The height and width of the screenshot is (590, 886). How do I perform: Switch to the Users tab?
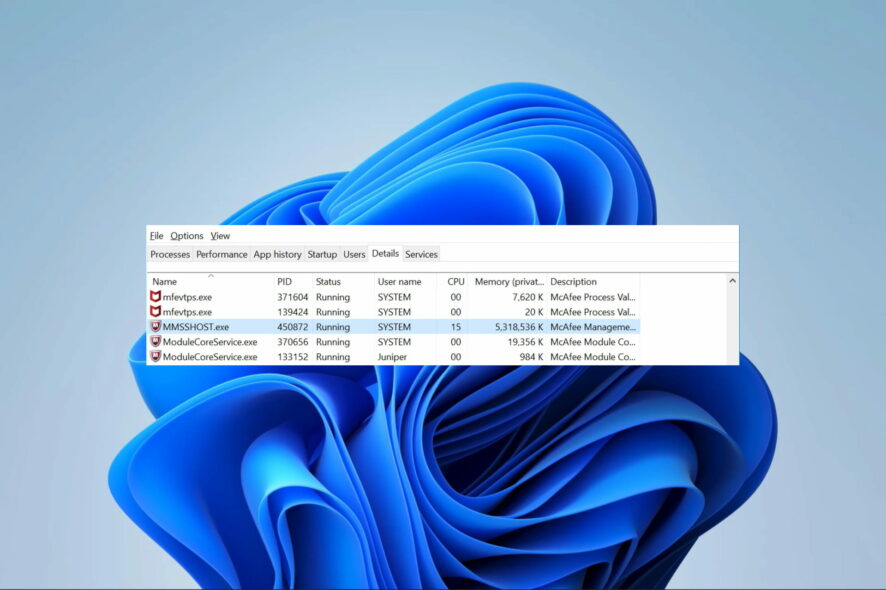click(x=354, y=254)
